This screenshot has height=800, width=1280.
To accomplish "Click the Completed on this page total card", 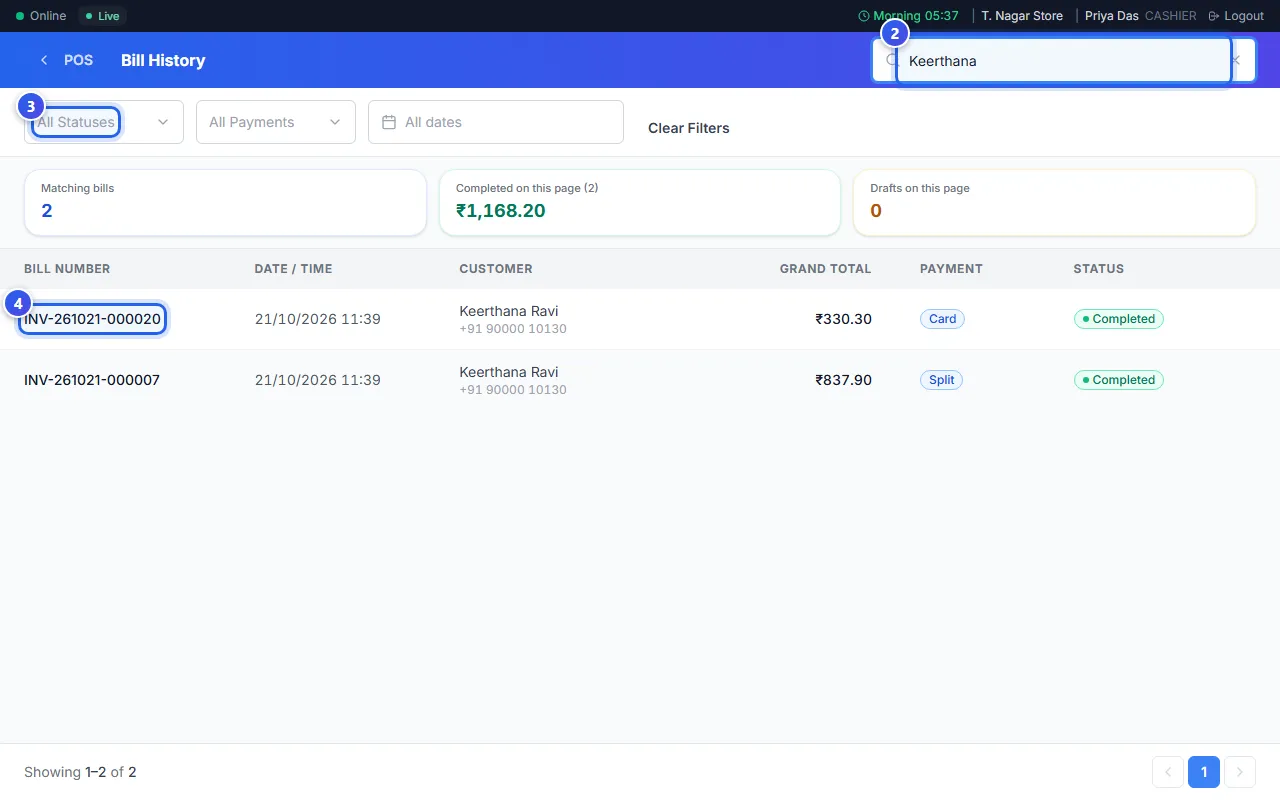I will (640, 203).
